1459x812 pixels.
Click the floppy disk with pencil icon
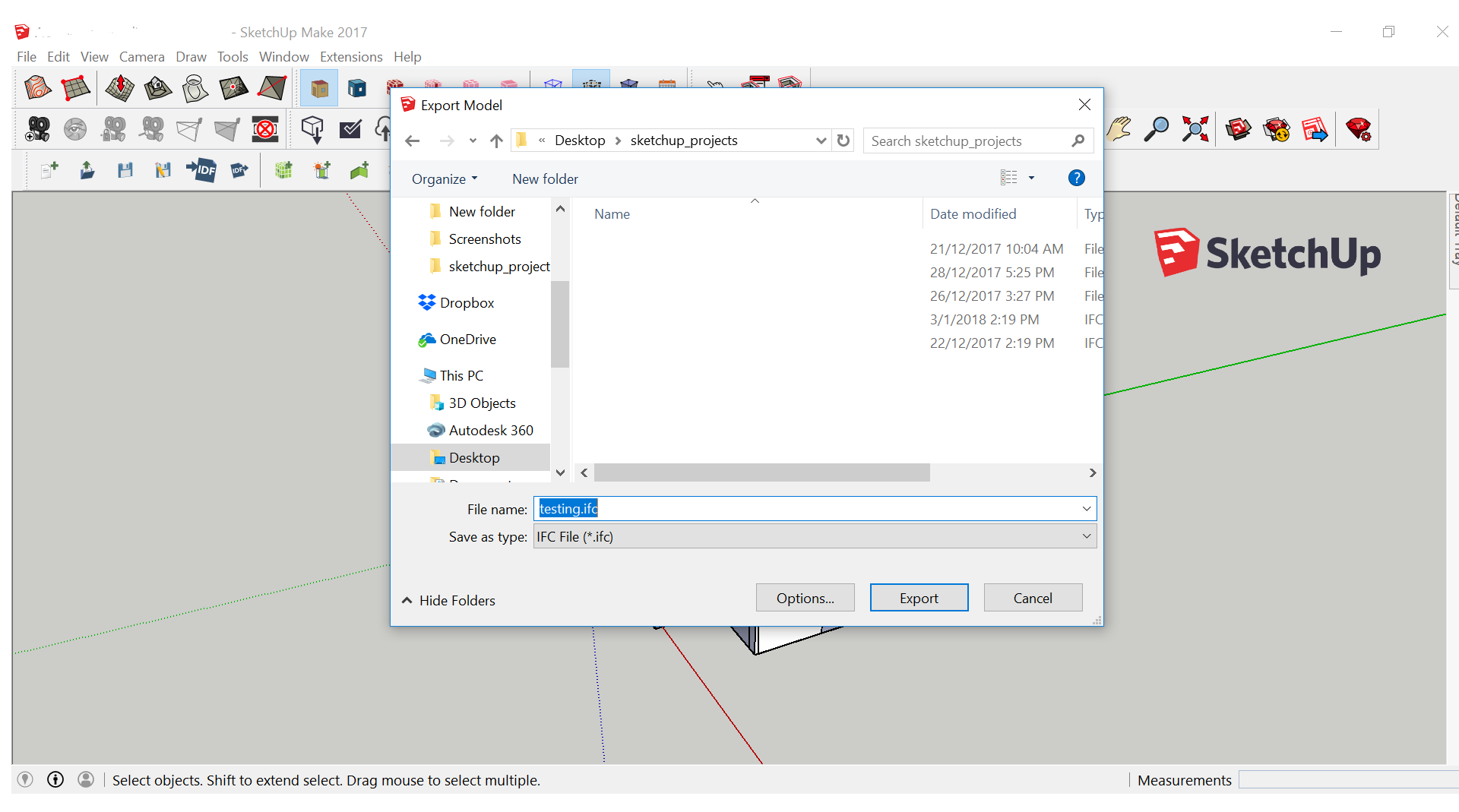pyautogui.click(x=163, y=170)
